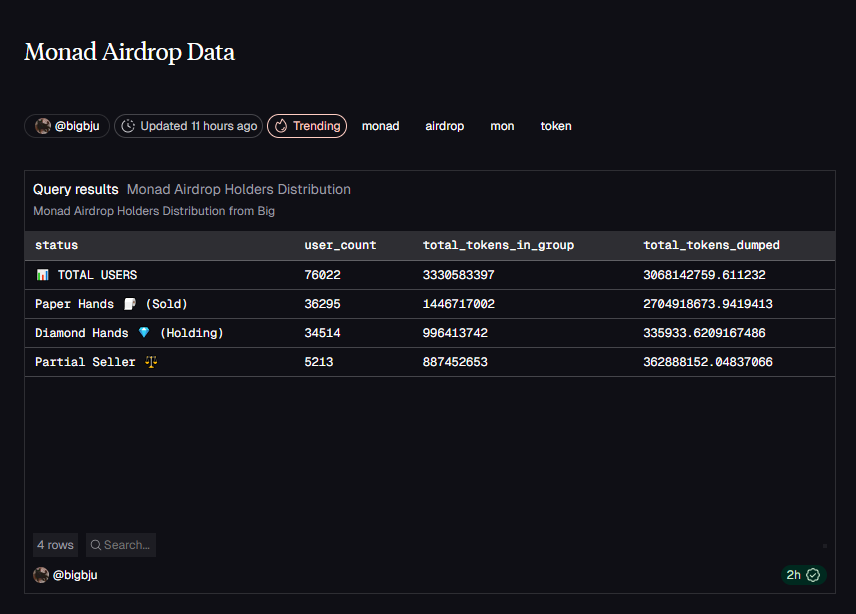Click the scales emoji in Partial Seller row
The width and height of the screenshot is (856, 614).
151,362
